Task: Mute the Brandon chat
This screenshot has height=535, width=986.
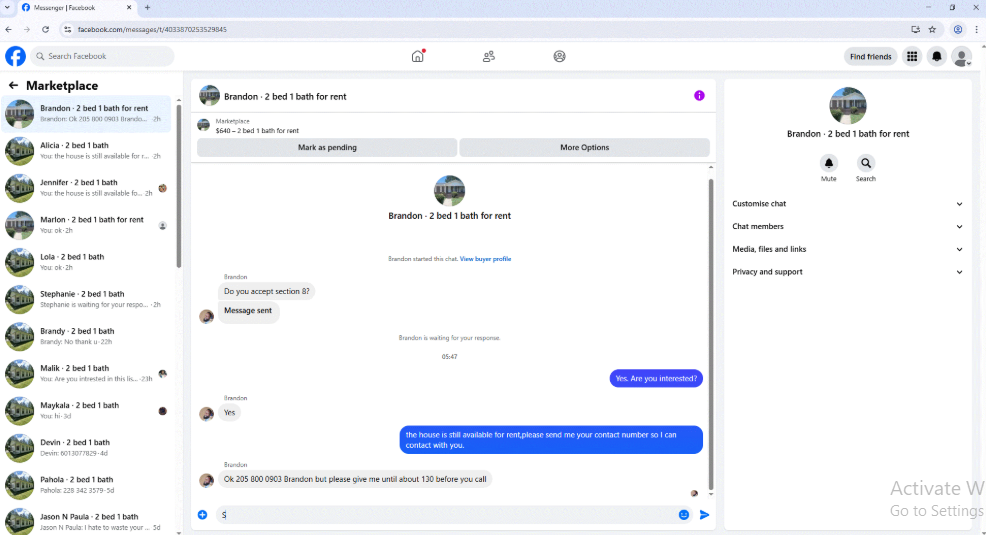Action: (x=829, y=163)
